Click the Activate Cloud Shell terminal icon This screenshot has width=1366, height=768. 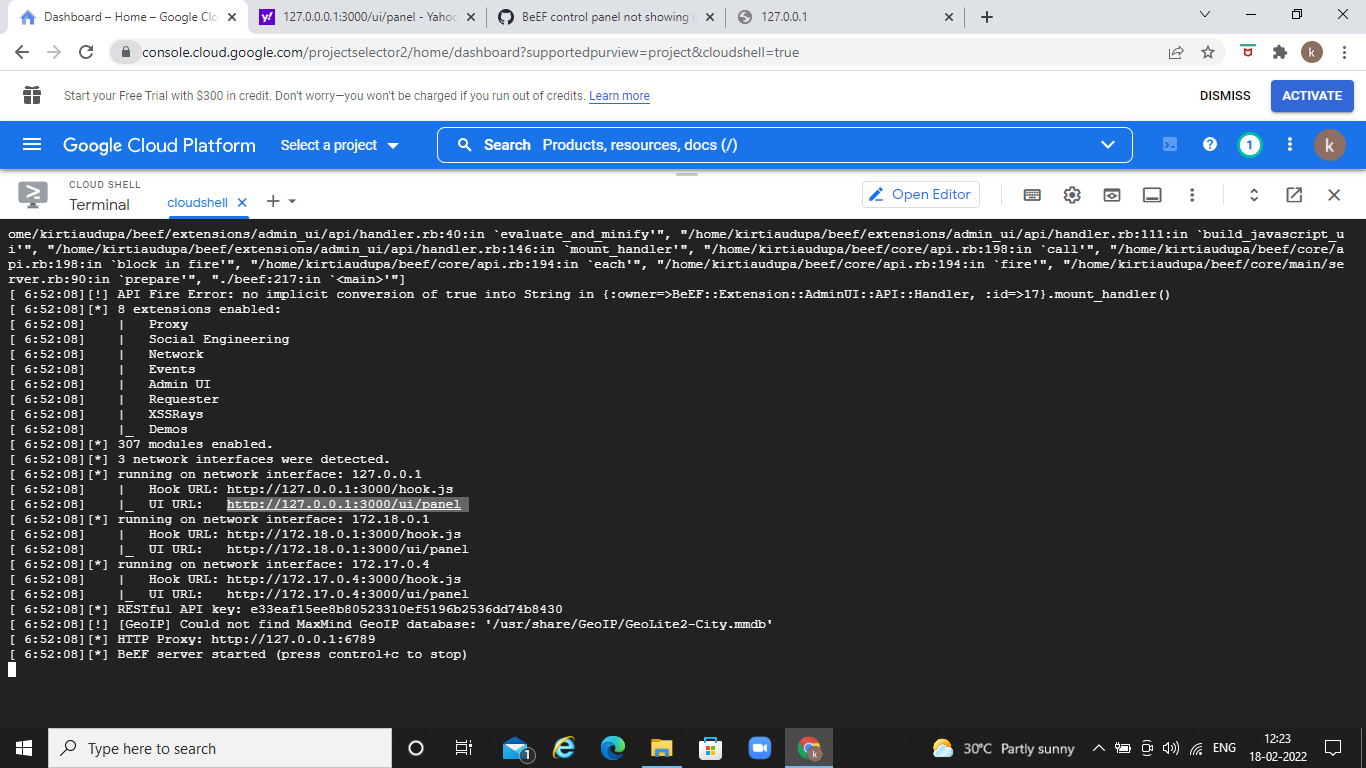coord(1169,144)
